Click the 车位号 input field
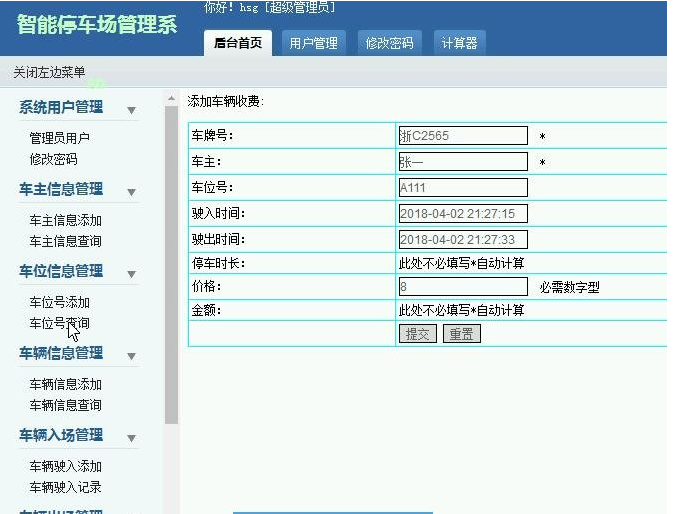This screenshot has width=690, height=514. click(x=463, y=187)
